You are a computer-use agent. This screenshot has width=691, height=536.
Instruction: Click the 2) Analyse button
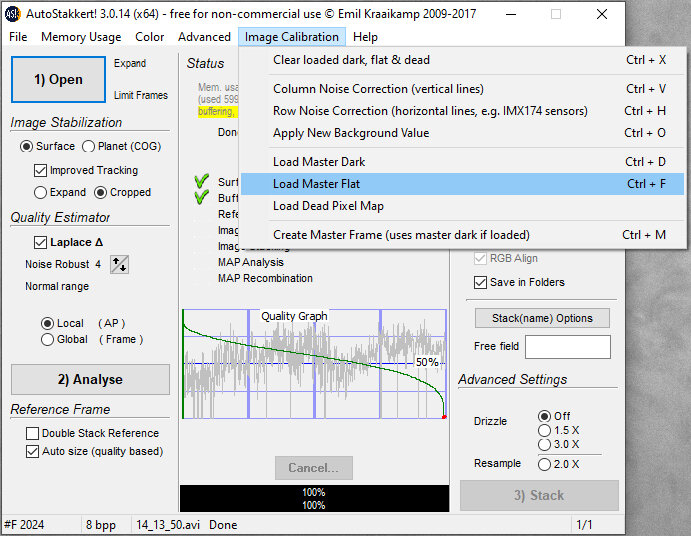click(x=90, y=380)
